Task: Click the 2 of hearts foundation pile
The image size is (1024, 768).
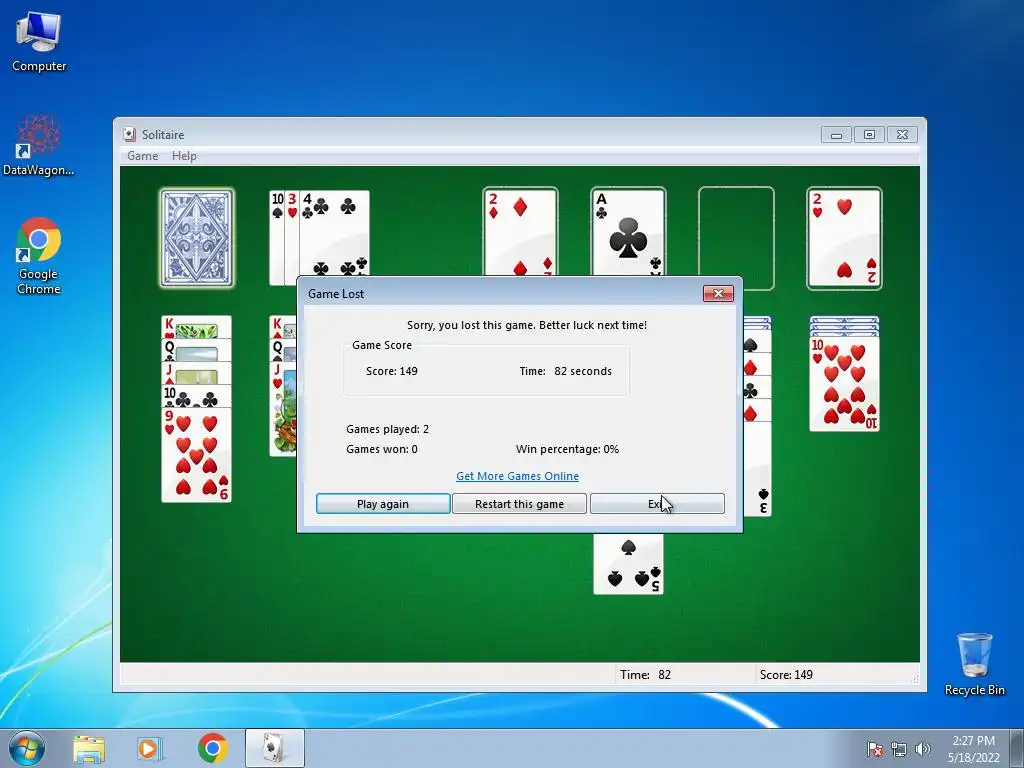Action: 844,238
